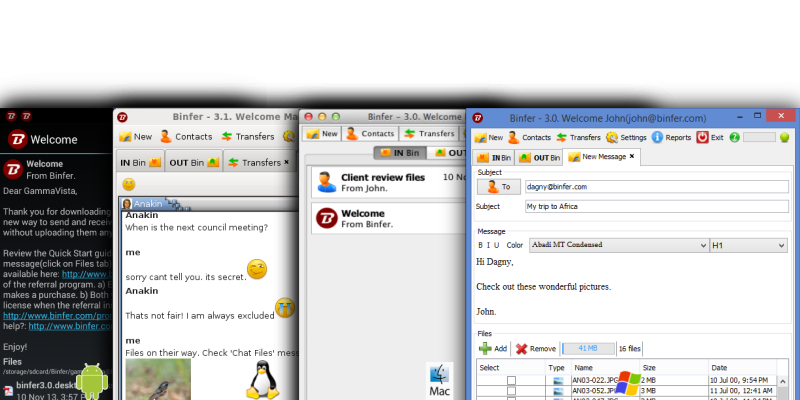
Task: Open the bird photo thumbnail in chat
Action: tap(158, 379)
